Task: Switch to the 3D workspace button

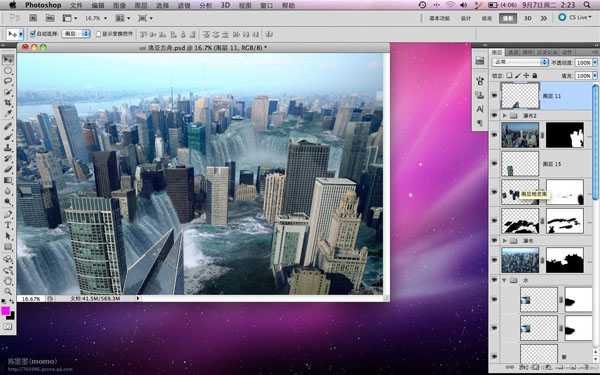Action: [x=528, y=18]
